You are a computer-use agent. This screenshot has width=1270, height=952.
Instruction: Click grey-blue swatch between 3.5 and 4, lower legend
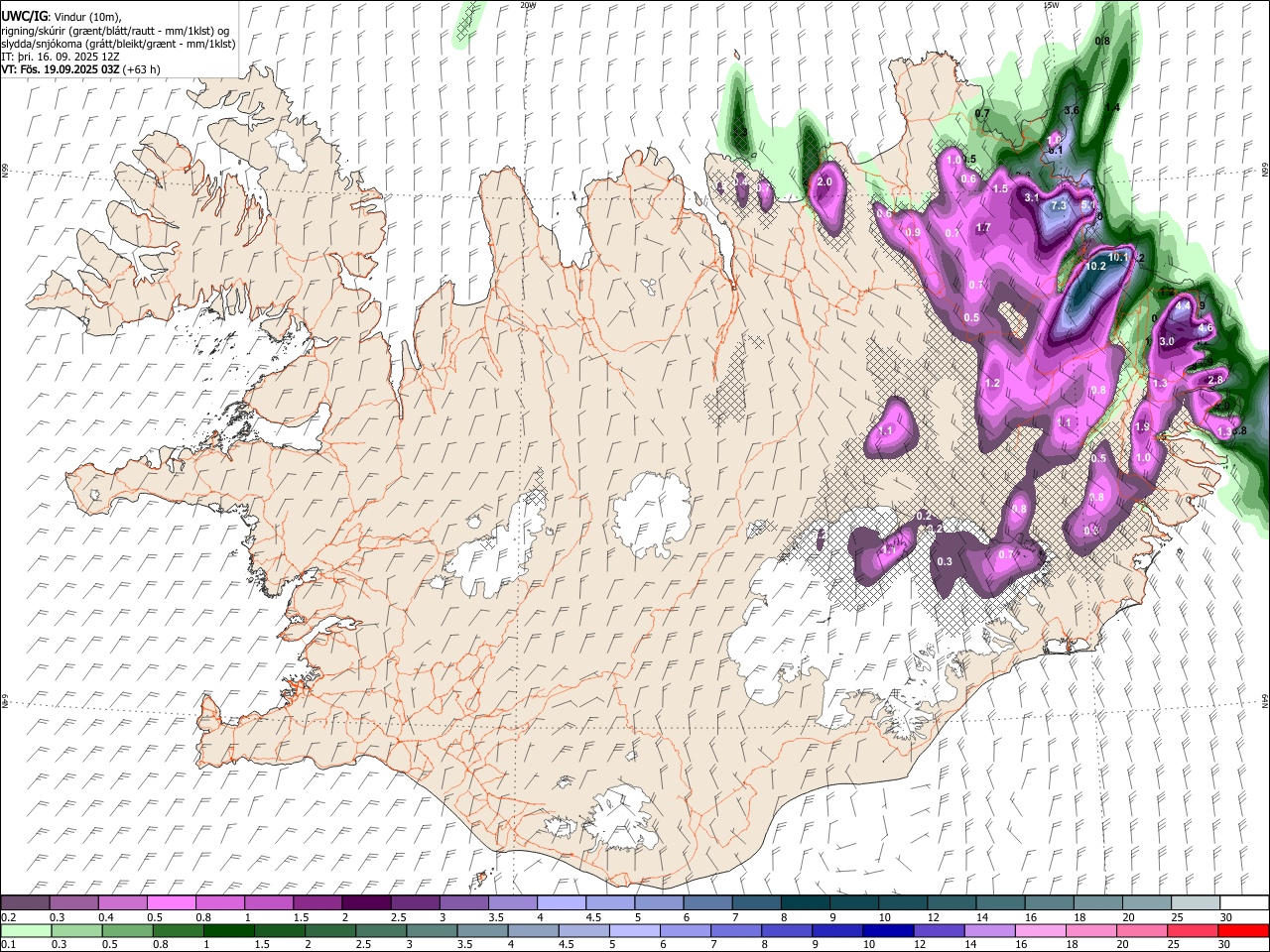click(x=482, y=931)
